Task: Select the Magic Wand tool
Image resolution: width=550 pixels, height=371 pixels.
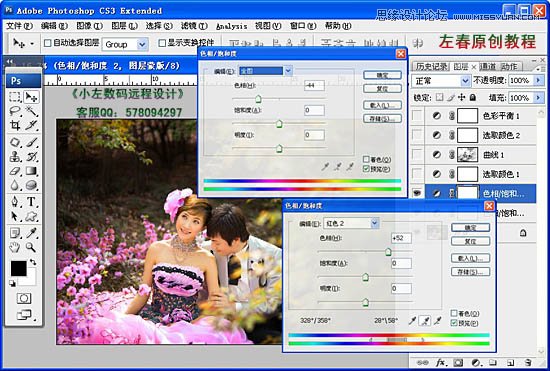Action: pos(31,111)
